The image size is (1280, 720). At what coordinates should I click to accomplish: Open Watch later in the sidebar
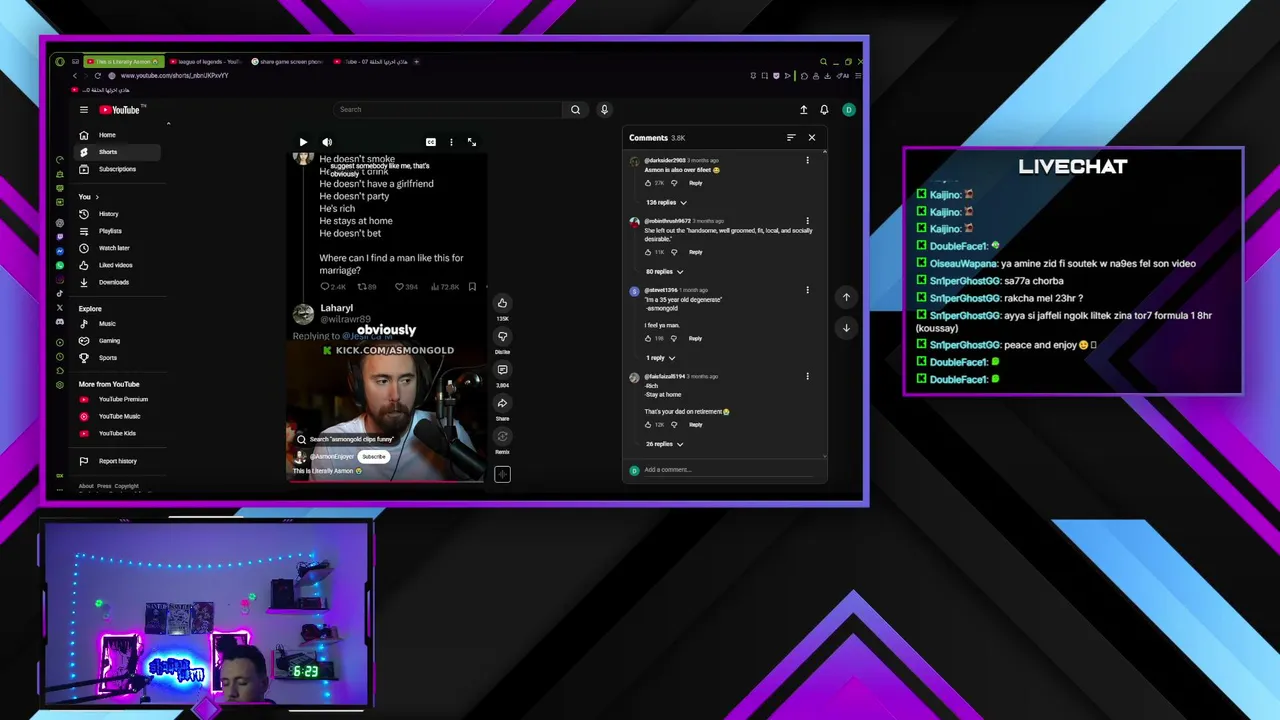click(x=118, y=248)
